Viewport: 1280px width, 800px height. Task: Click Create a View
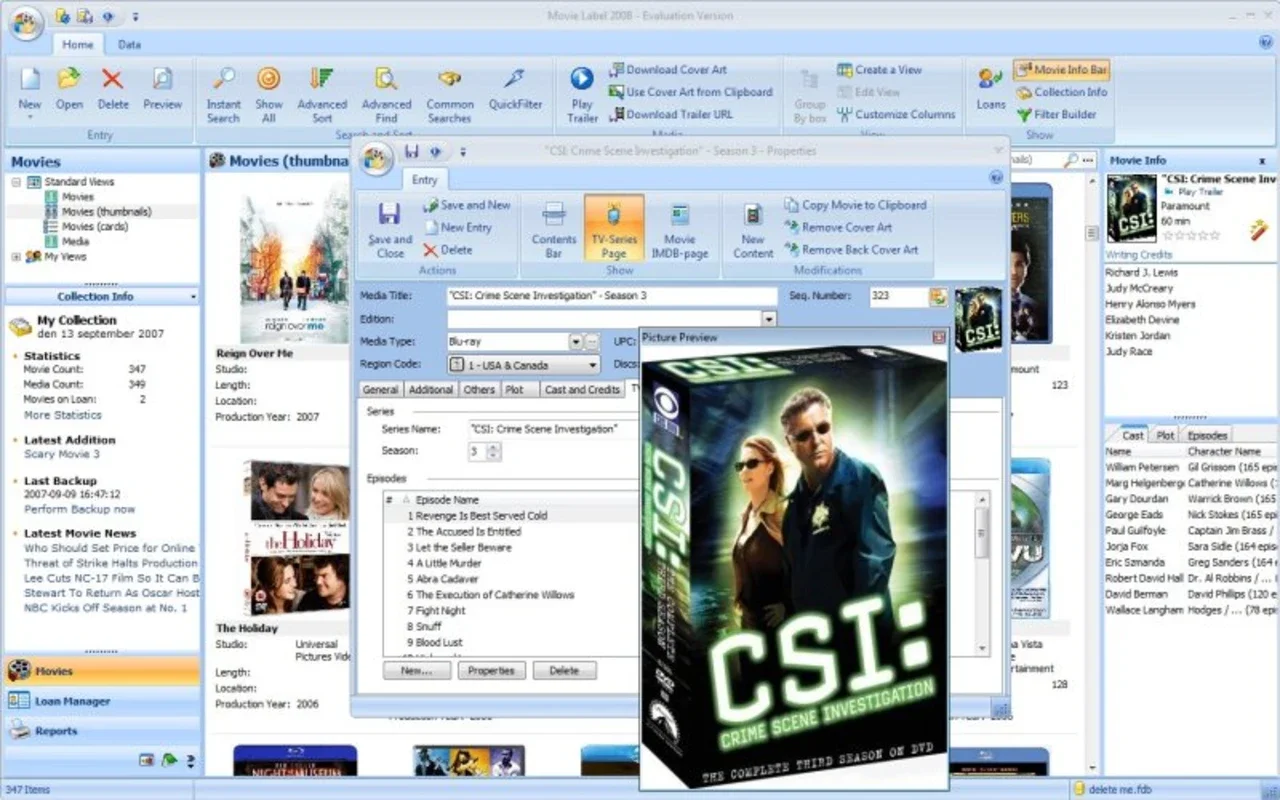click(879, 70)
